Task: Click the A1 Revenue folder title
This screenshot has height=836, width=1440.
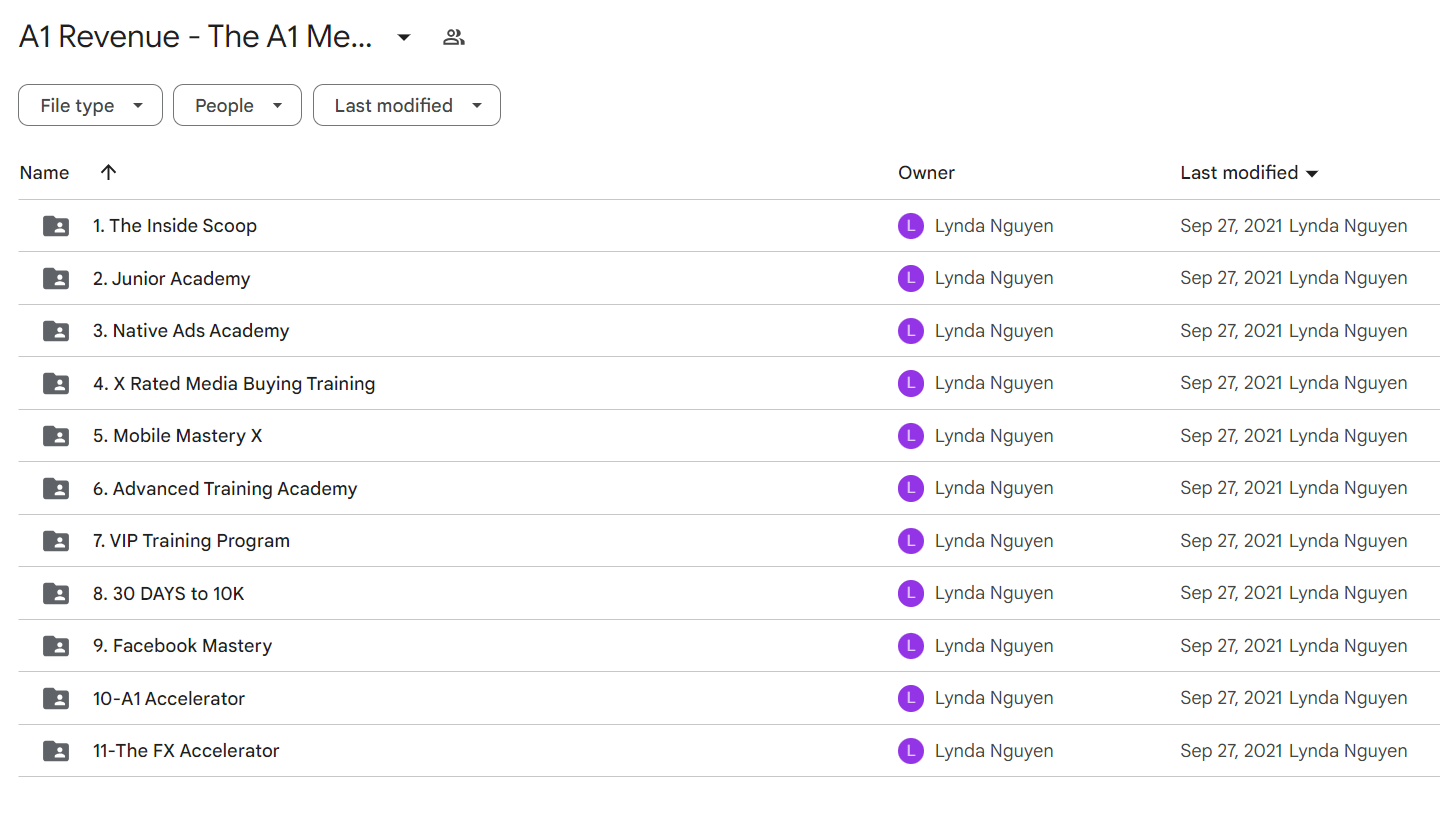Action: coord(196,38)
